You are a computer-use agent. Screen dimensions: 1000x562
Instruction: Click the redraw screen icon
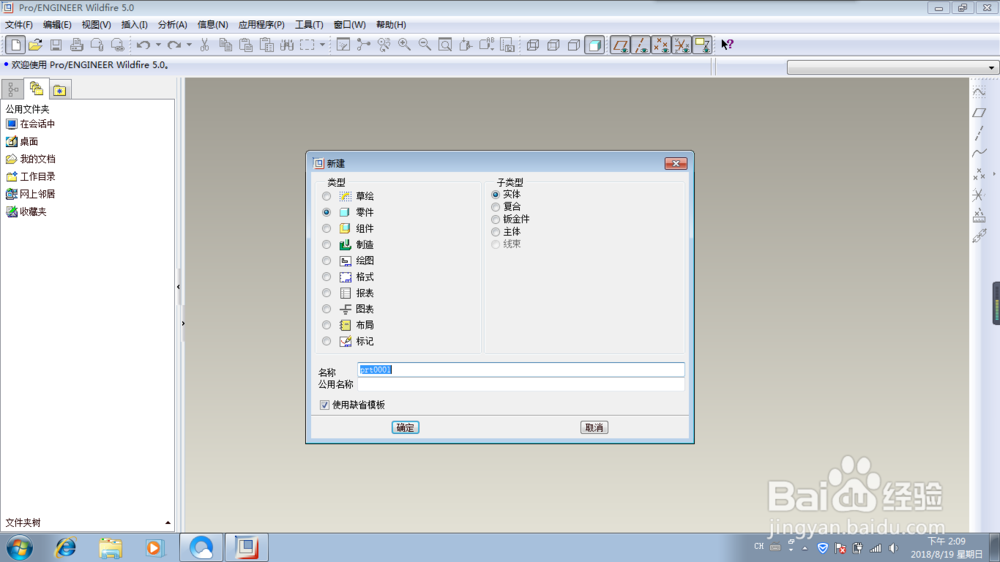tap(343, 45)
